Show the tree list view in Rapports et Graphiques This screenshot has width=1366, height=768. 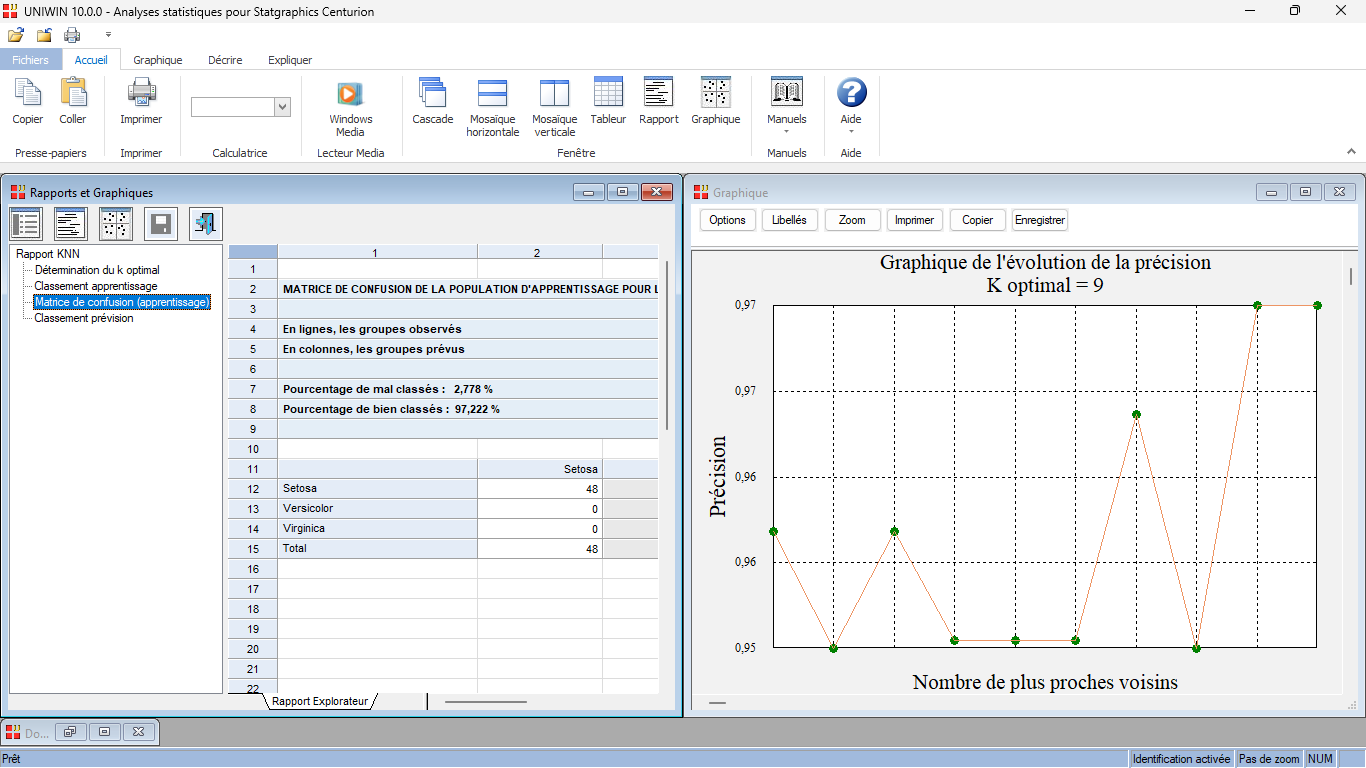click(x=26, y=224)
